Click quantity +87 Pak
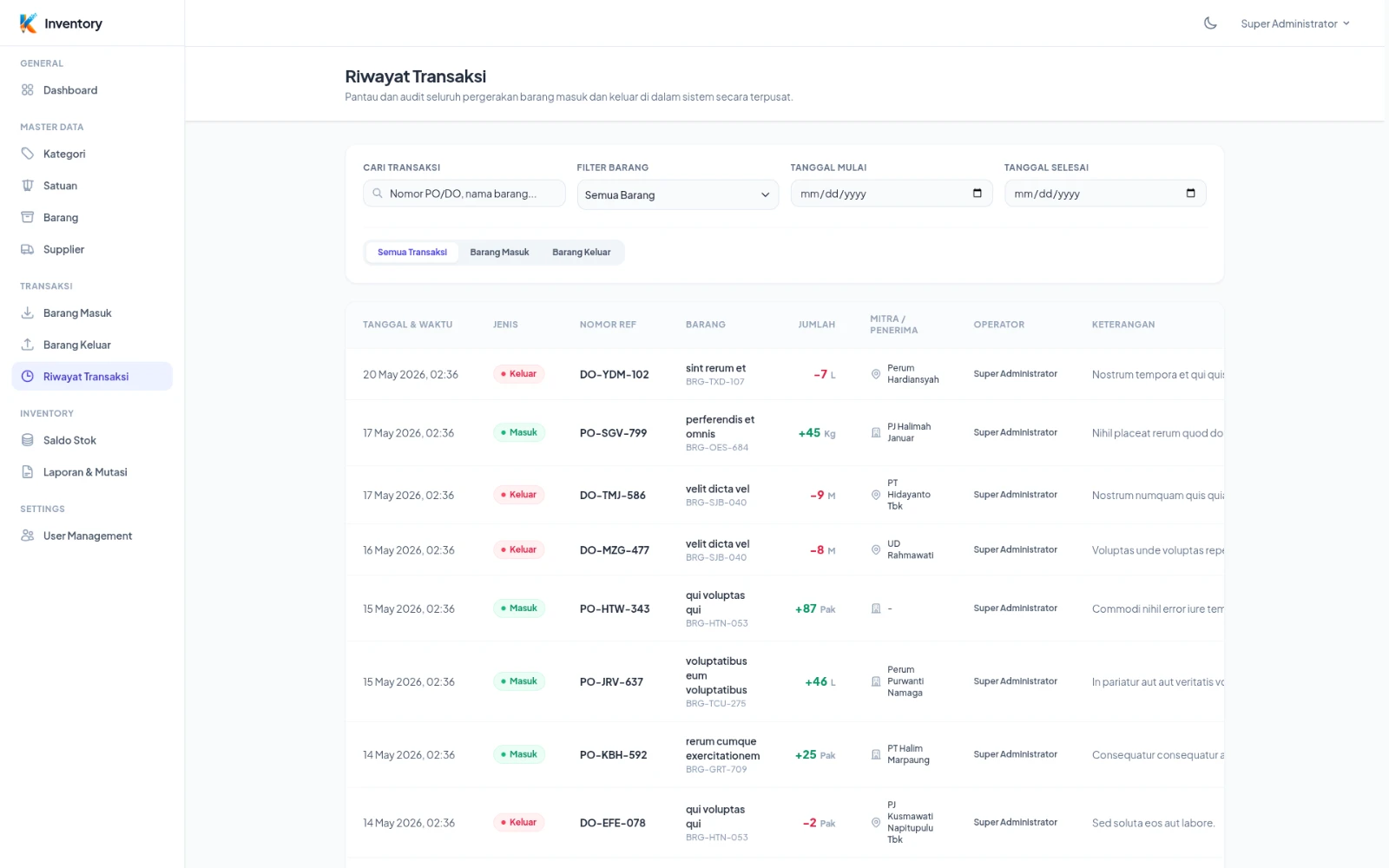 coord(815,609)
